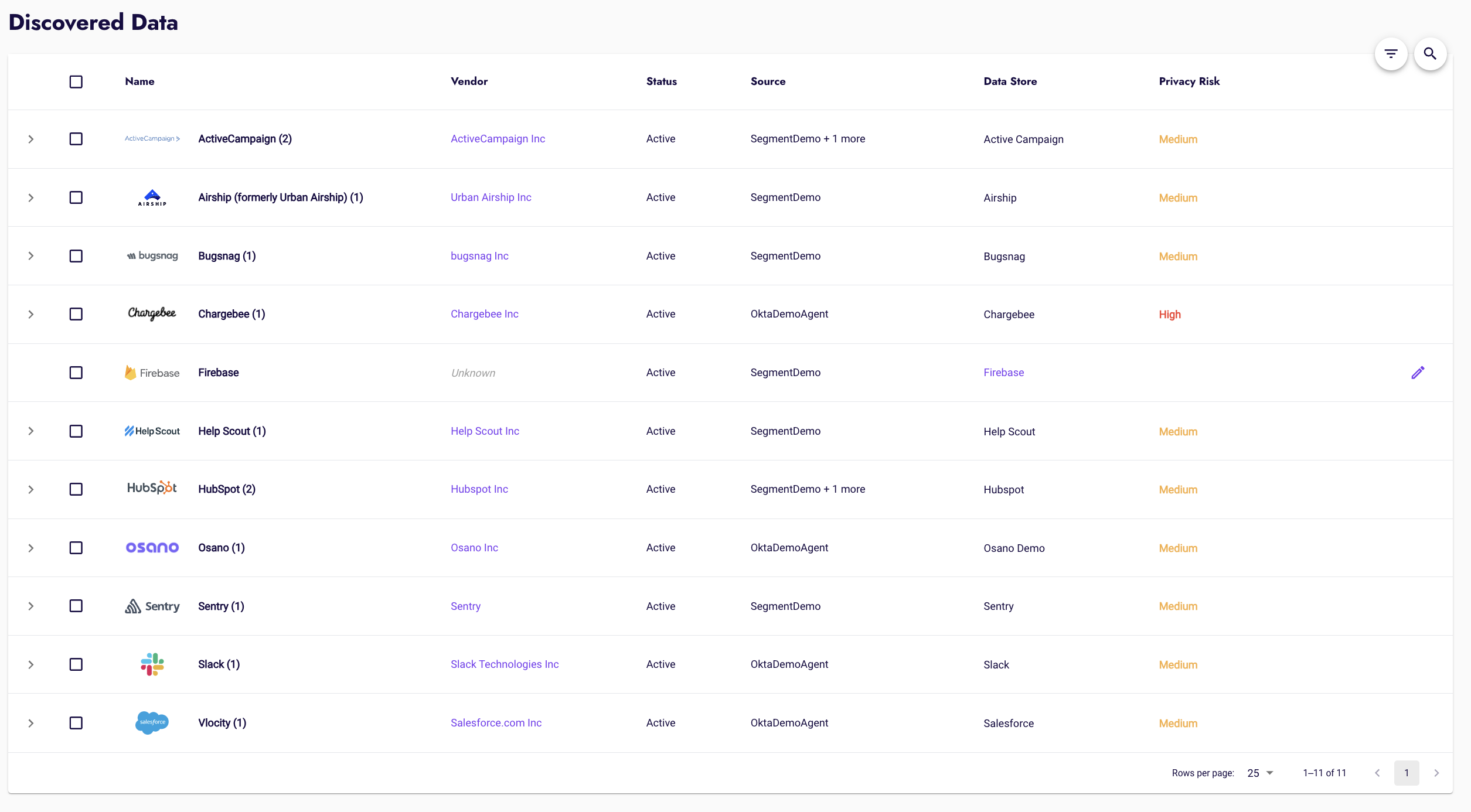Check the Vlocity row checkbox
This screenshot has width=1471, height=812.
click(76, 723)
